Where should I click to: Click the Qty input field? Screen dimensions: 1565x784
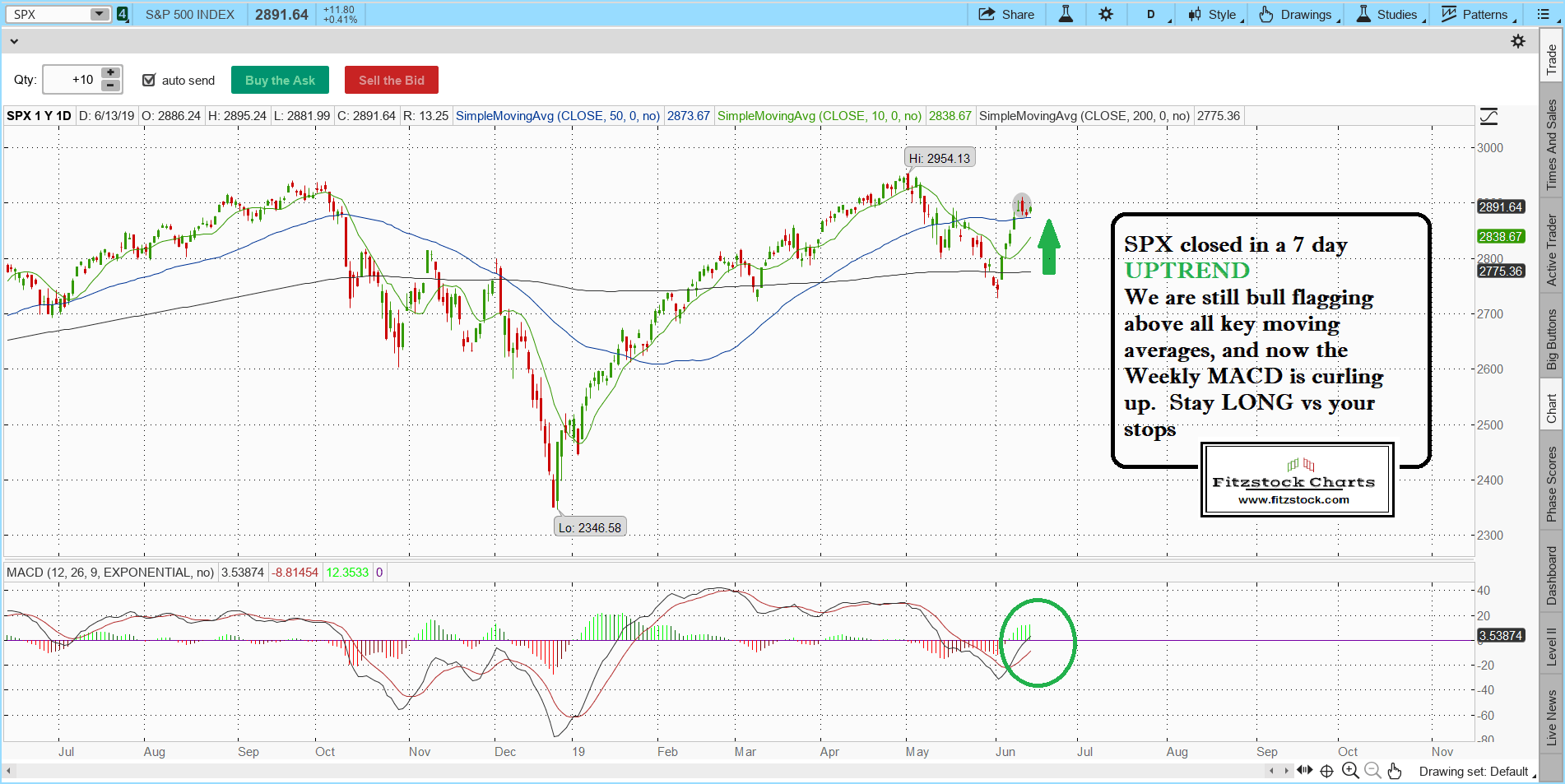coord(72,80)
